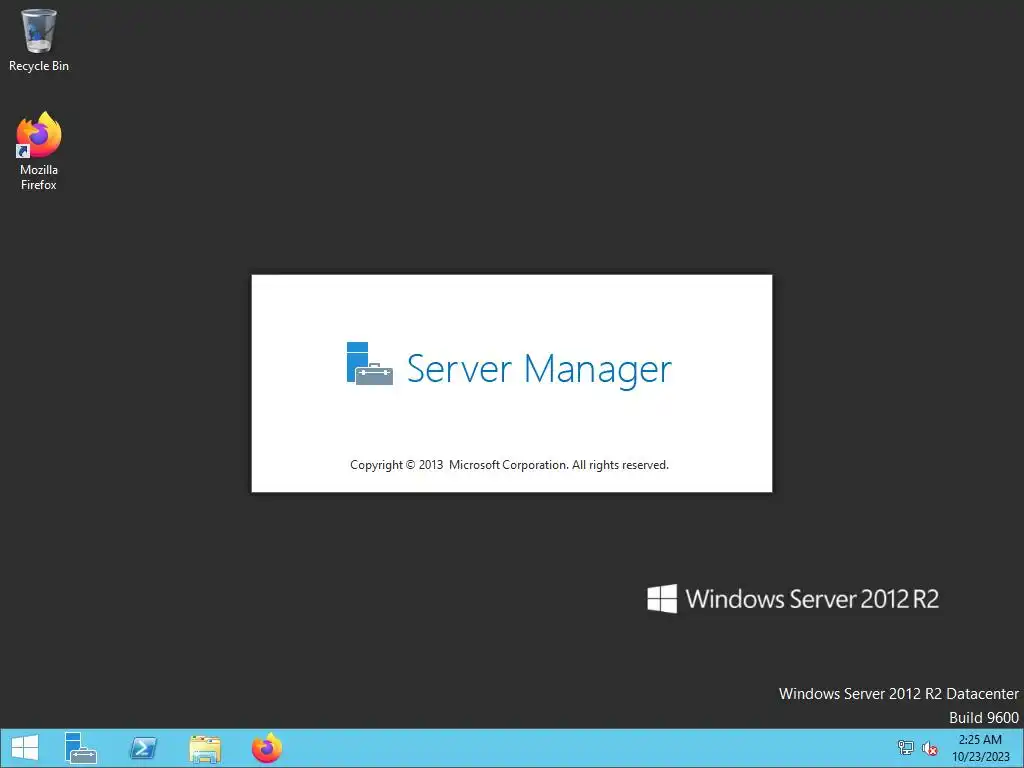The height and width of the screenshot is (768, 1024).
Task: Click the "Mozilla Firefox" label text
Action: [x=39, y=177]
